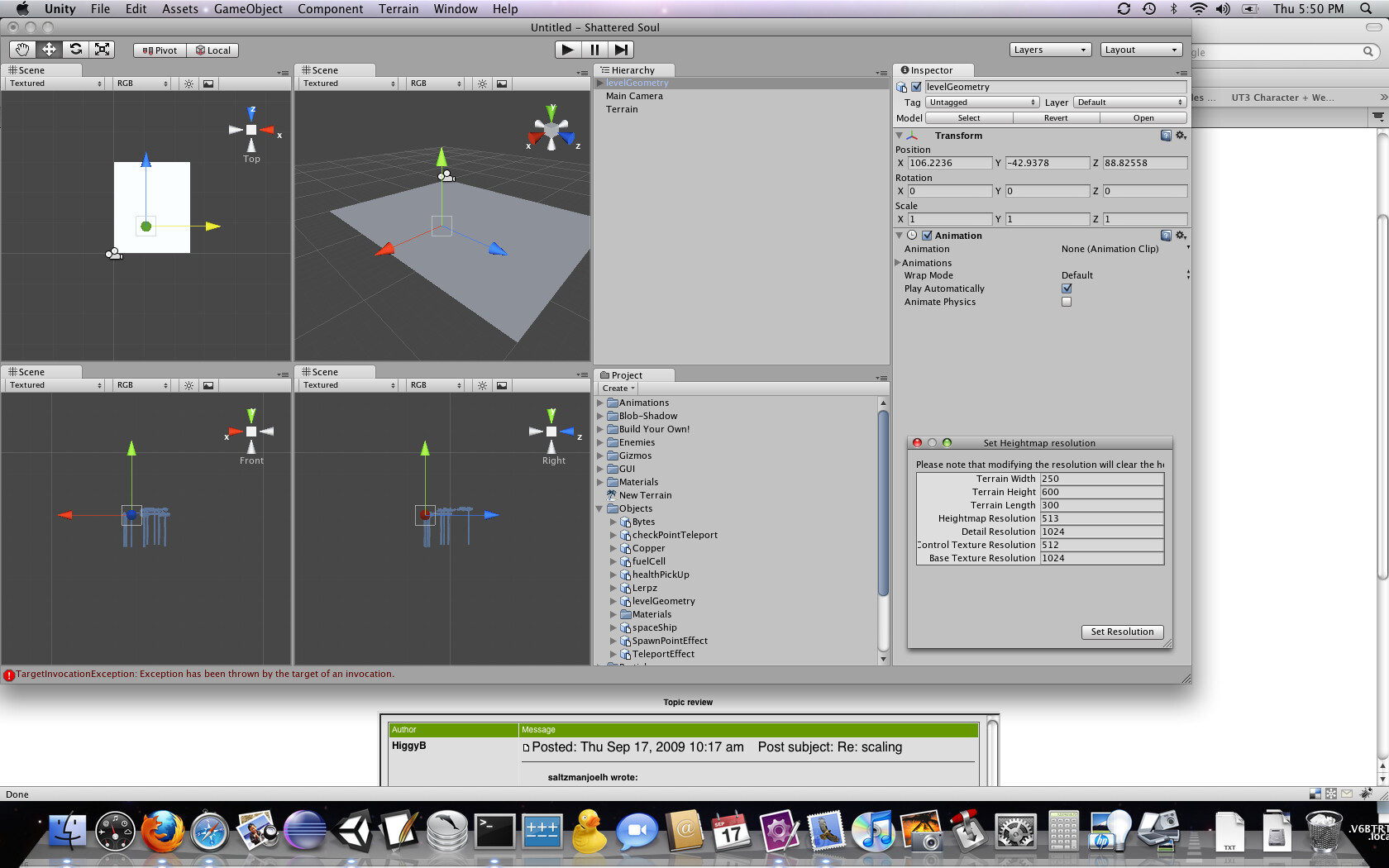Open Firefox from the dock
The height and width of the screenshot is (868, 1389).
[162, 831]
